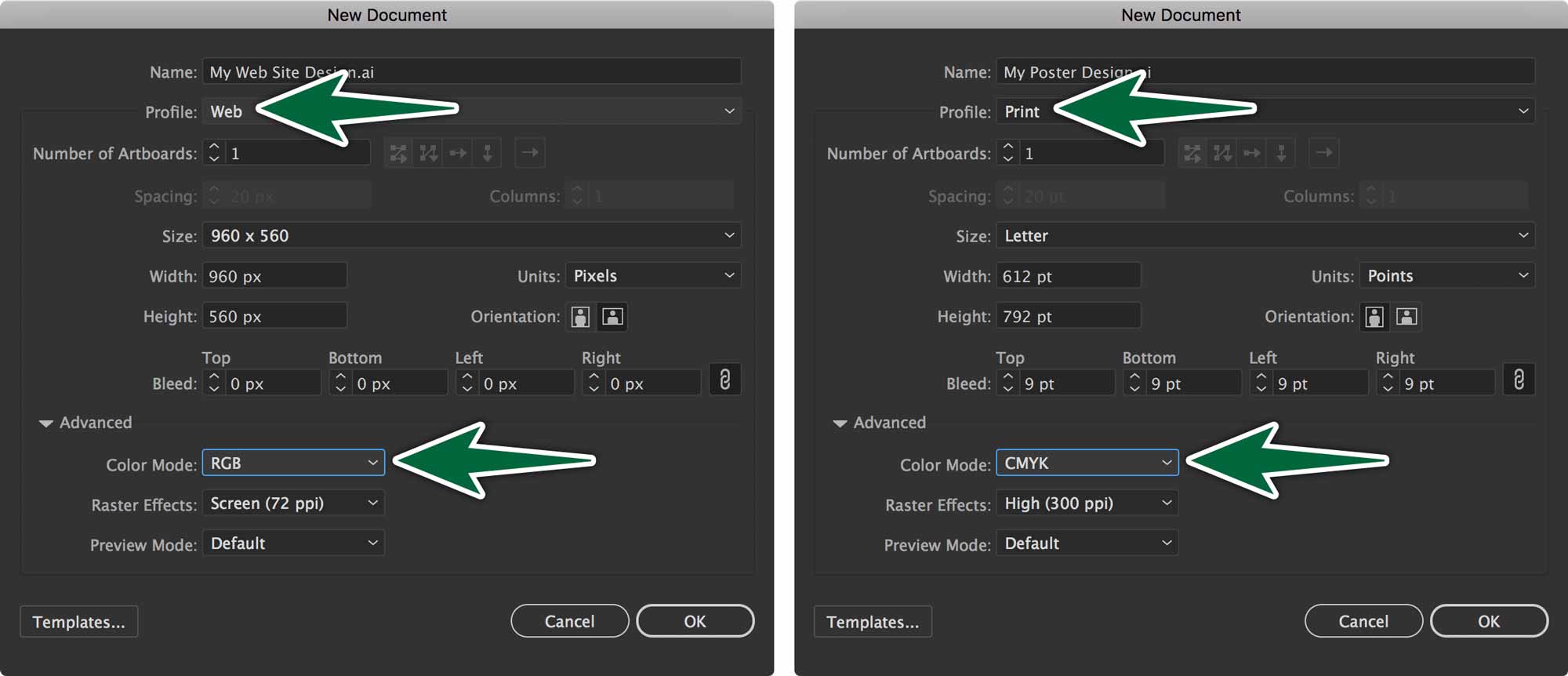Click Arrange by Column icon in Print dialog
Screen dimensions: 1568x676
(1281, 153)
